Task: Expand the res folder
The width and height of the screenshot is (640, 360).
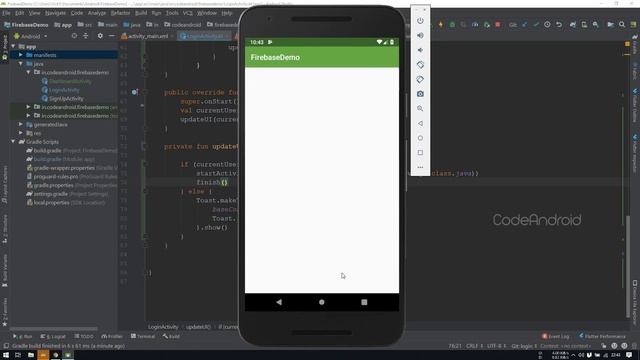Action: coord(21,133)
